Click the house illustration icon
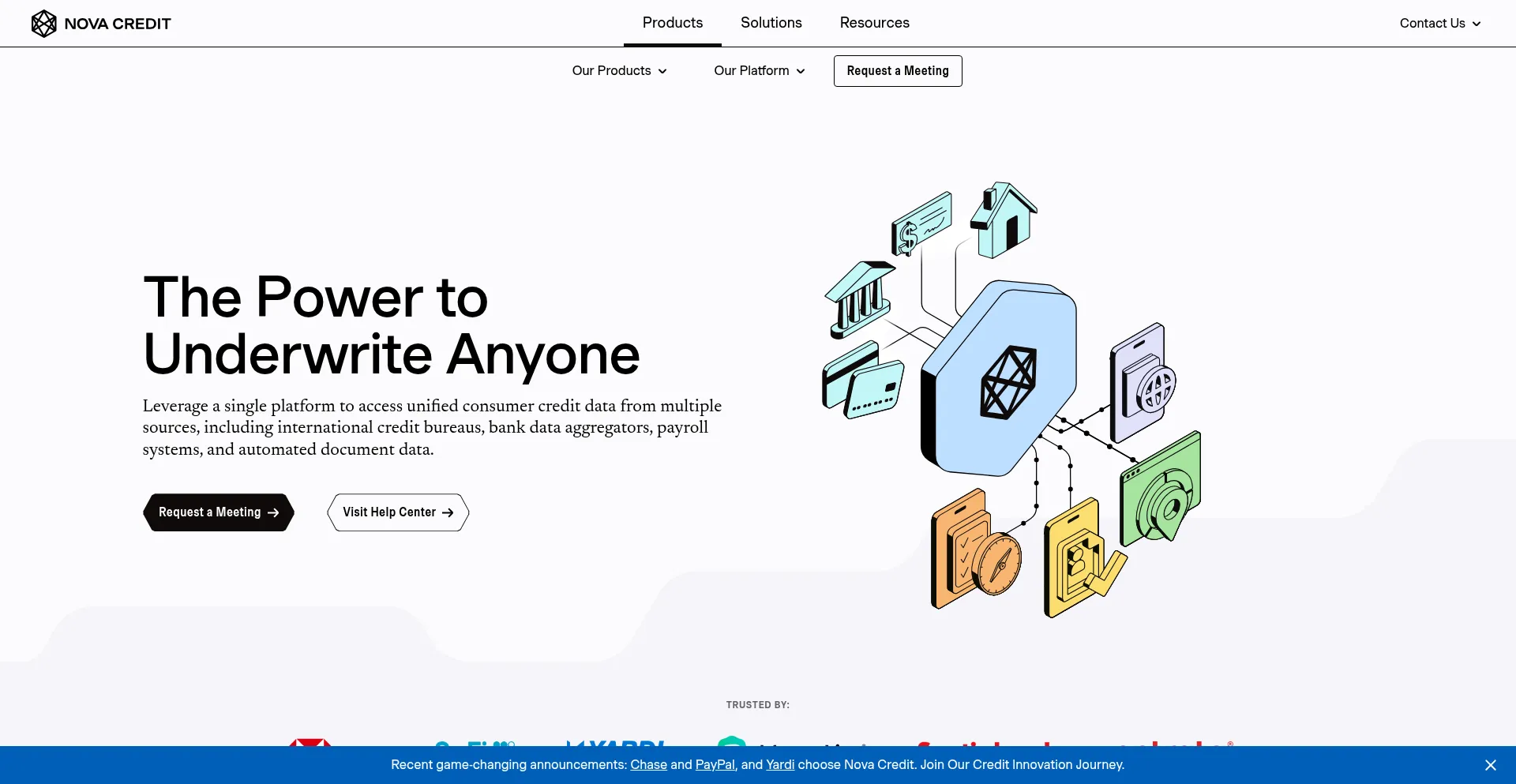This screenshot has height=784, width=1516. coord(1003,220)
